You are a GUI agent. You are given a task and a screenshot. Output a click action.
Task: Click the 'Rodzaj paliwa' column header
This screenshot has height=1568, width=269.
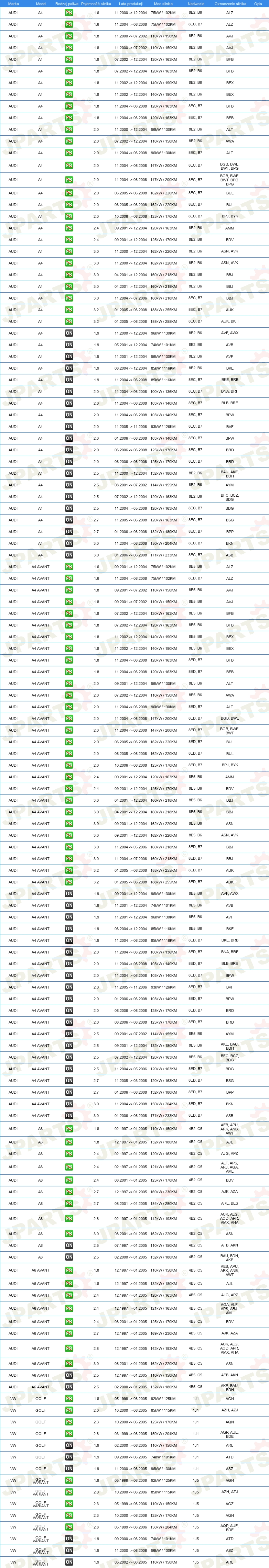point(67,4)
